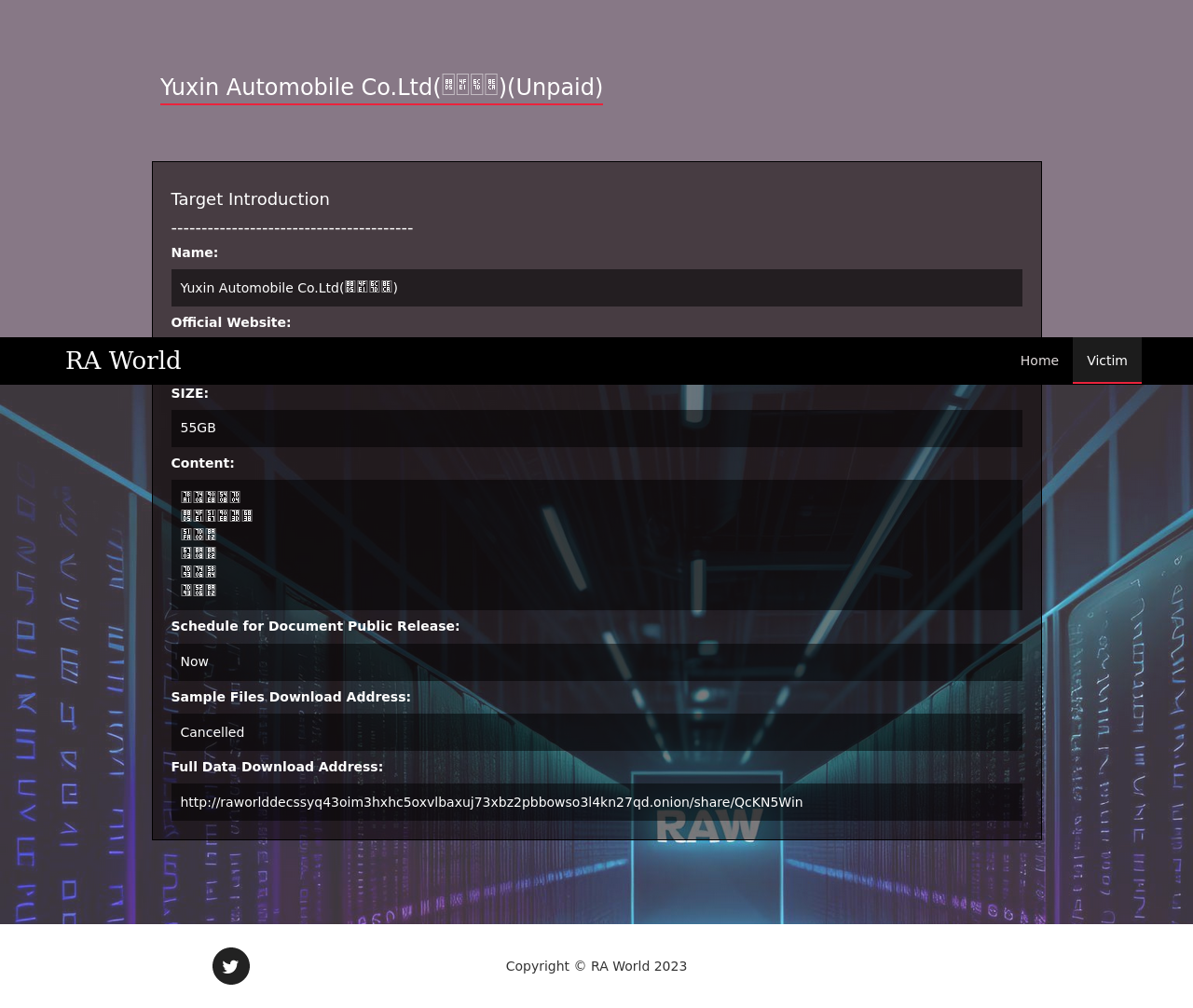
Task: Click 'Content:' label
Action: [x=203, y=463]
